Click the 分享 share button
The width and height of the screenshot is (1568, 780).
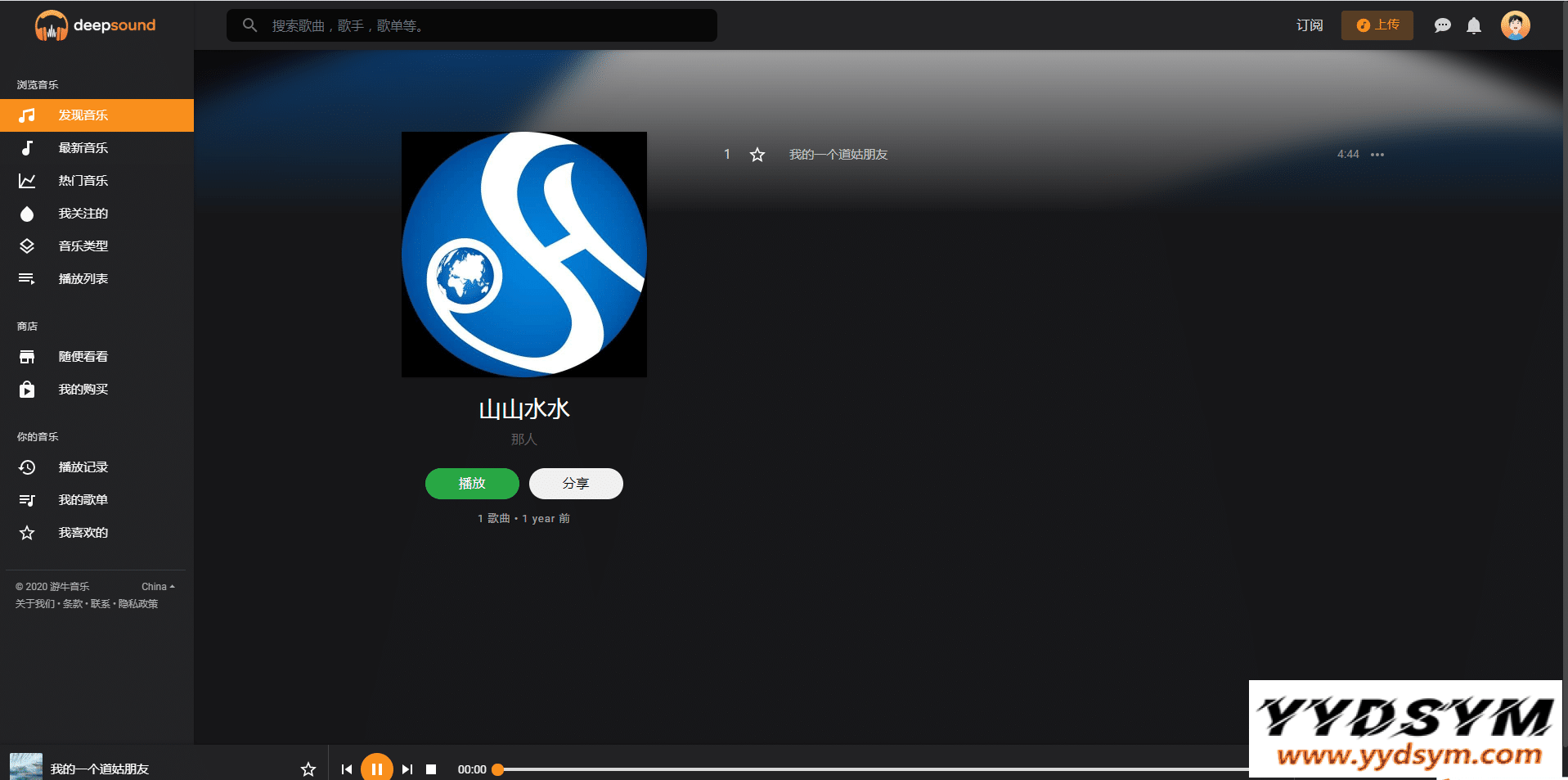tap(576, 484)
